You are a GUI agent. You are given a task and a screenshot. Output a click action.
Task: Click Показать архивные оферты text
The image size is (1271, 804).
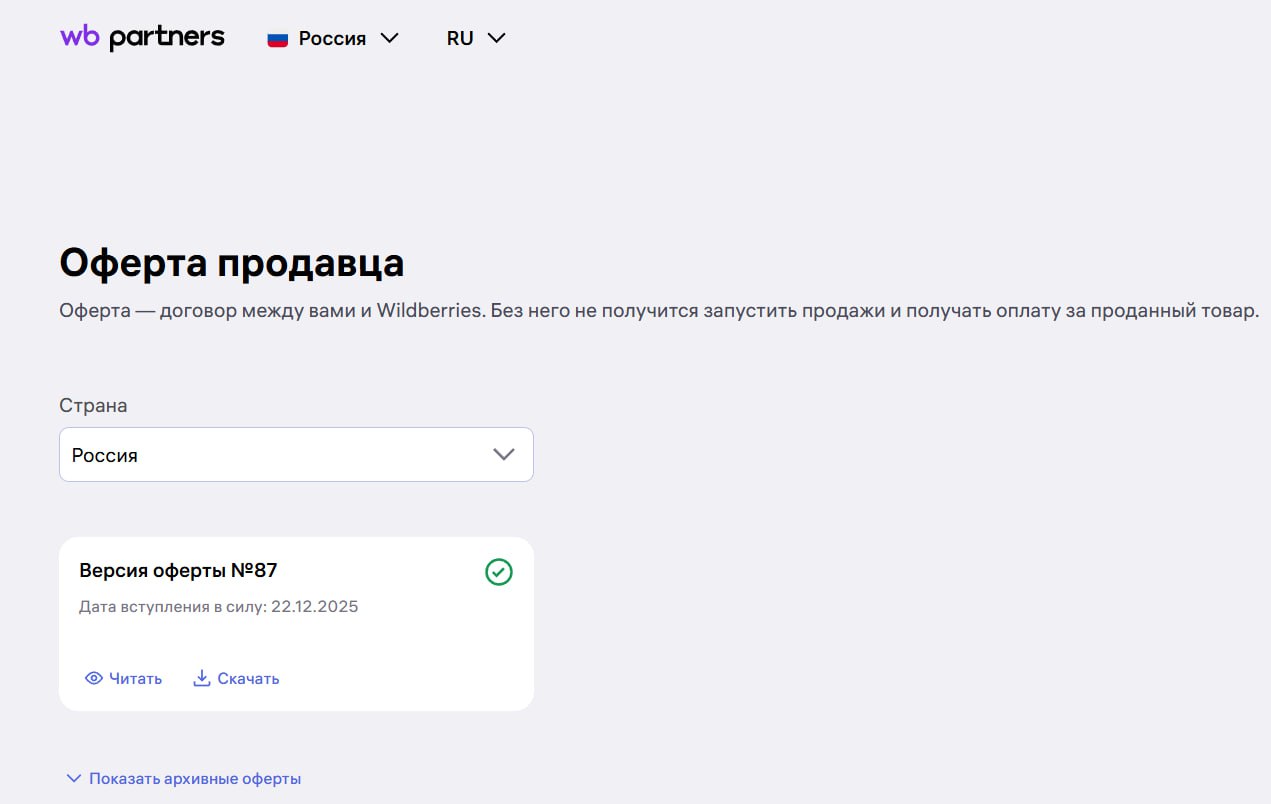[194, 777]
